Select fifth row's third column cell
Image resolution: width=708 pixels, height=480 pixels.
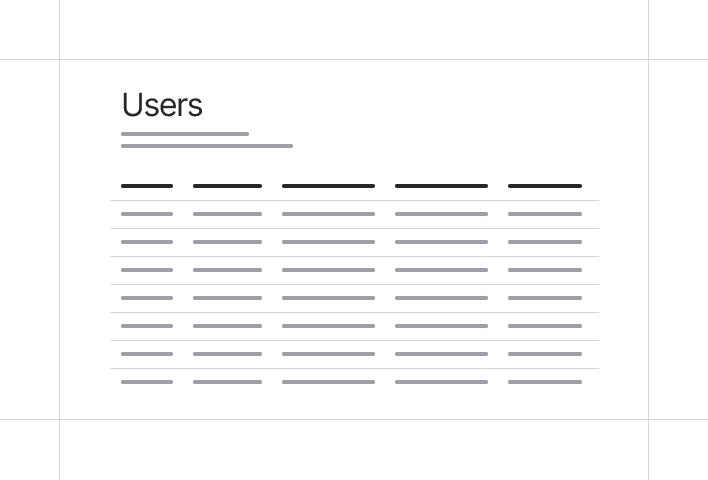[328, 326]
